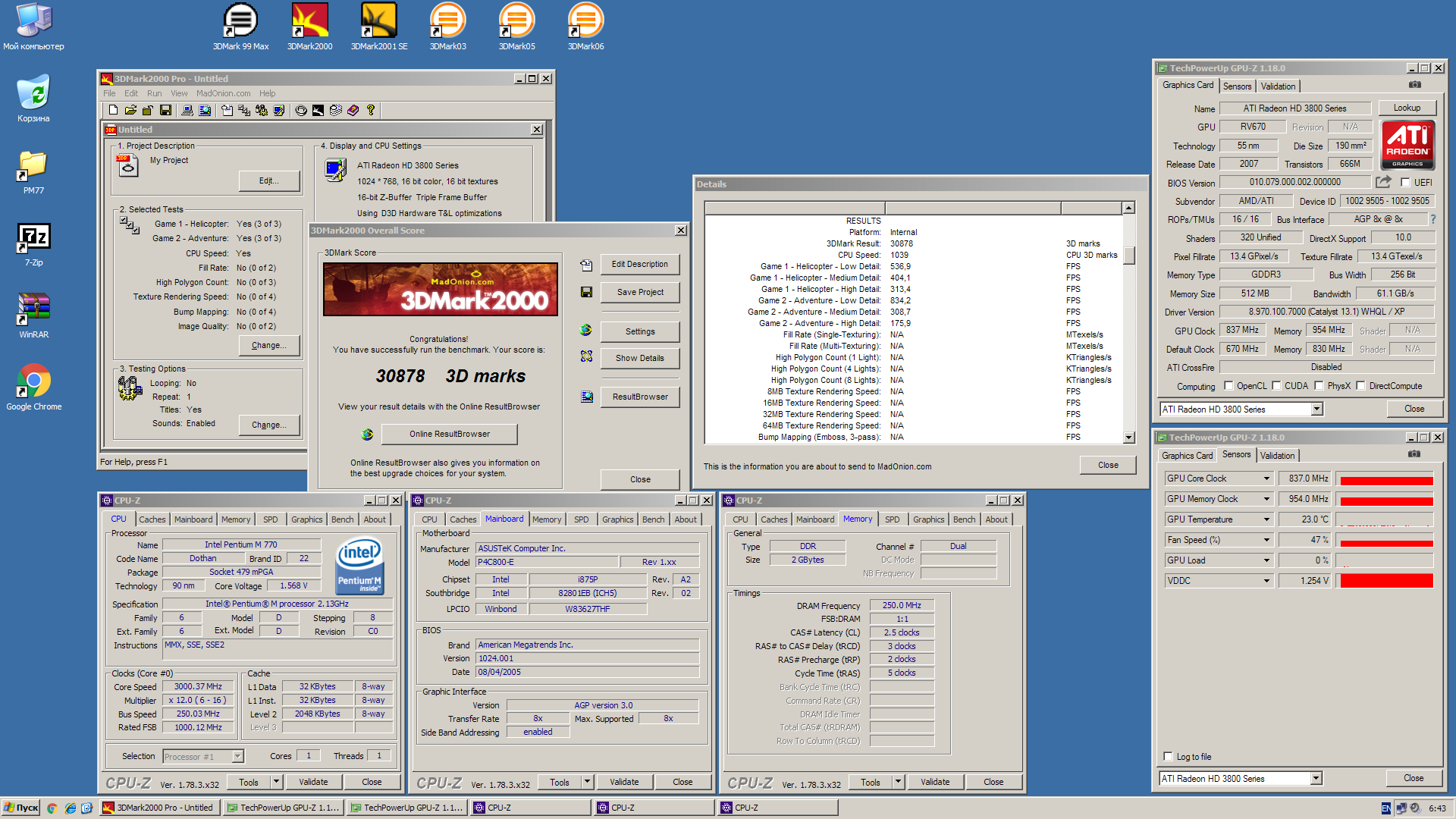Viewport: 1456px width, 819px height.
Task: Open the Пуск Start button
Action: click(x=20, y=808)
